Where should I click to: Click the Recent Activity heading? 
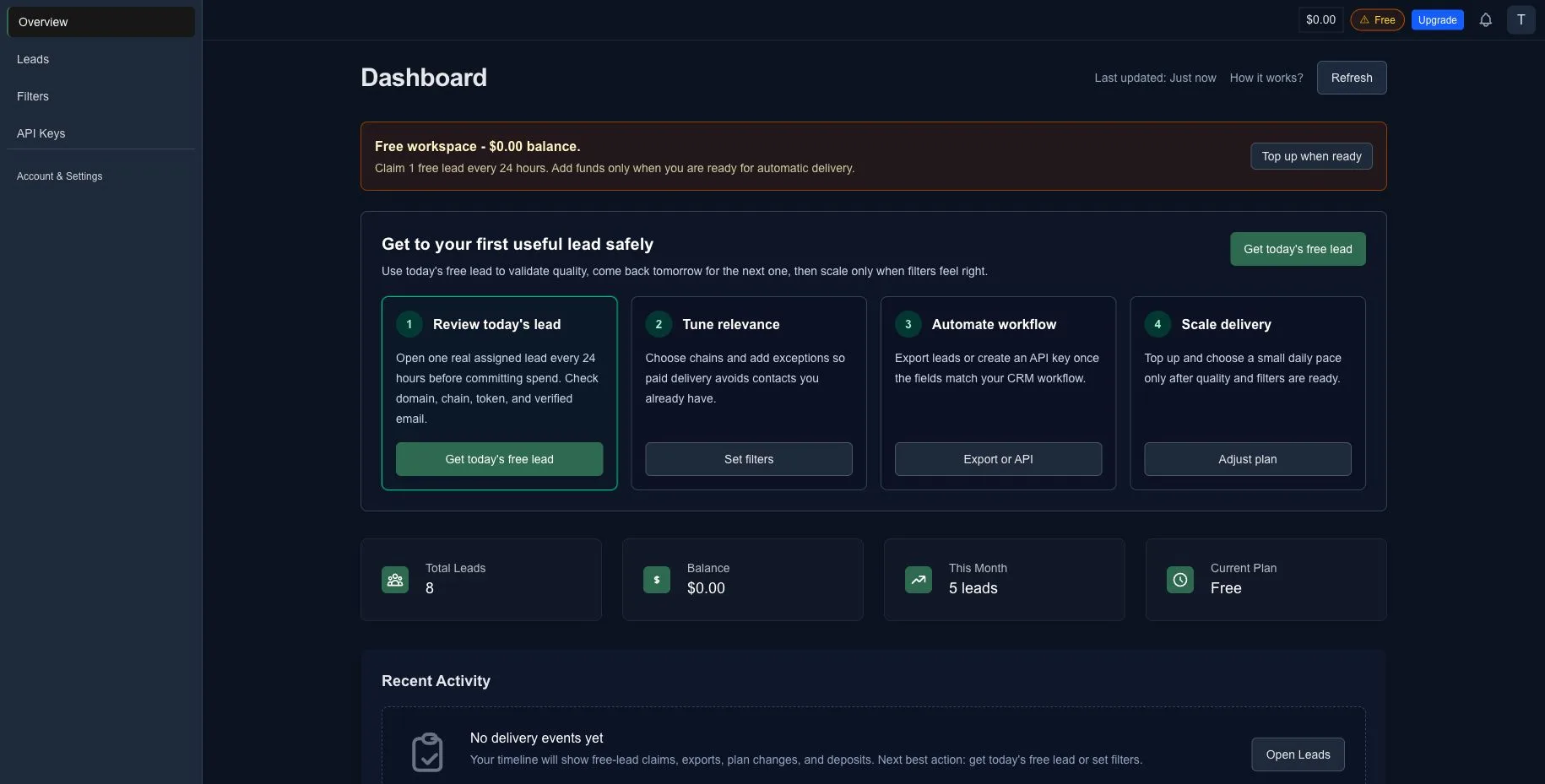(436, 681)
